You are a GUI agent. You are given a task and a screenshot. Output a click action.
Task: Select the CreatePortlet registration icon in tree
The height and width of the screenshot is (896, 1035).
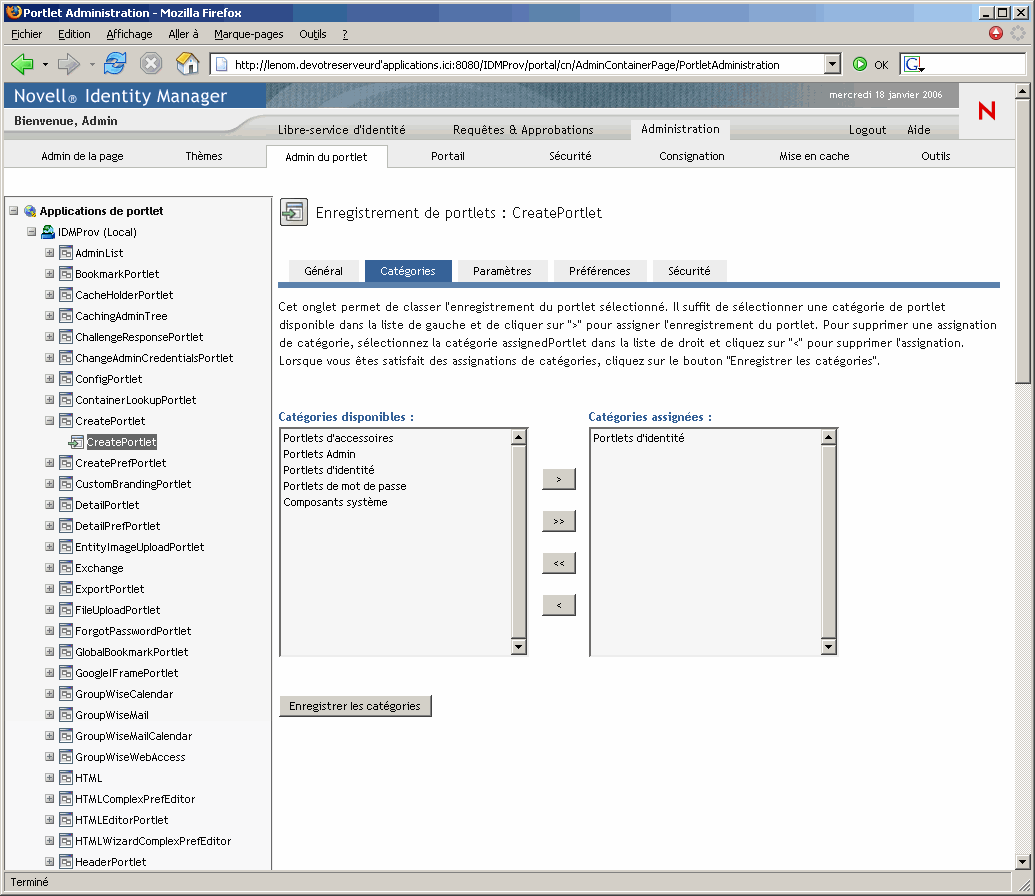(x=76, y=442)
